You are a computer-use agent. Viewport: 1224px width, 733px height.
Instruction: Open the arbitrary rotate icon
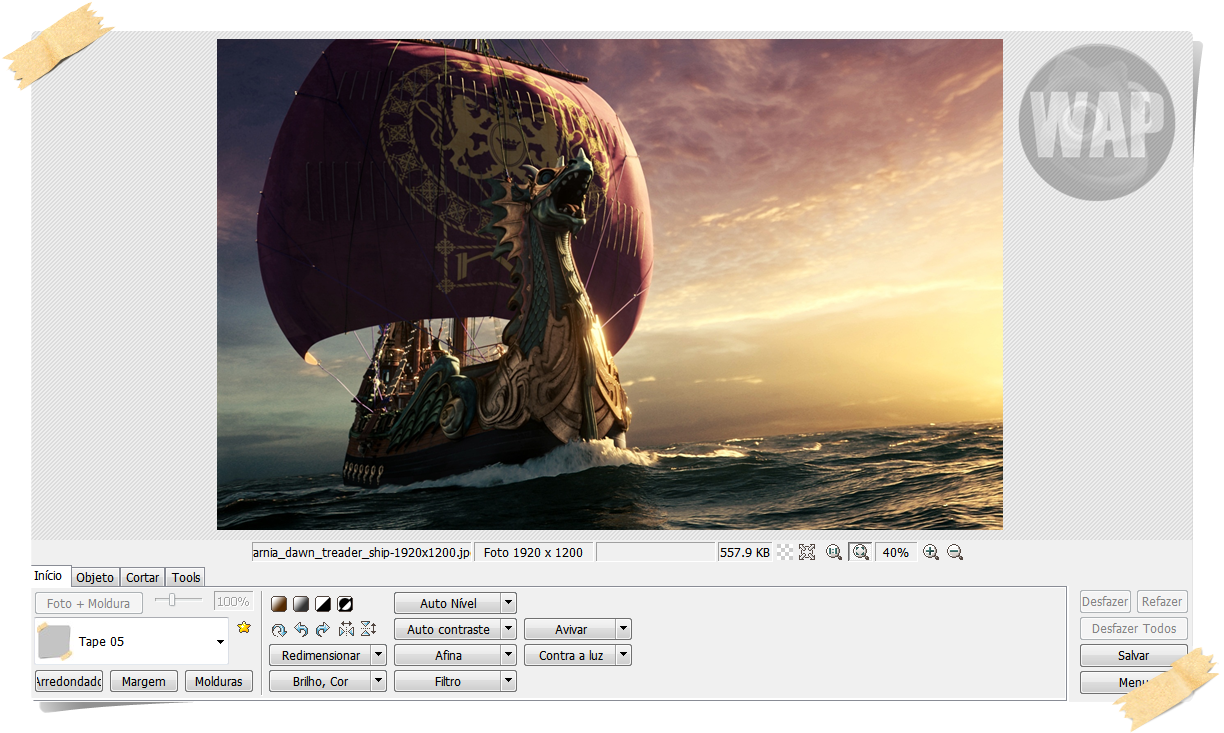click(279, 629)
